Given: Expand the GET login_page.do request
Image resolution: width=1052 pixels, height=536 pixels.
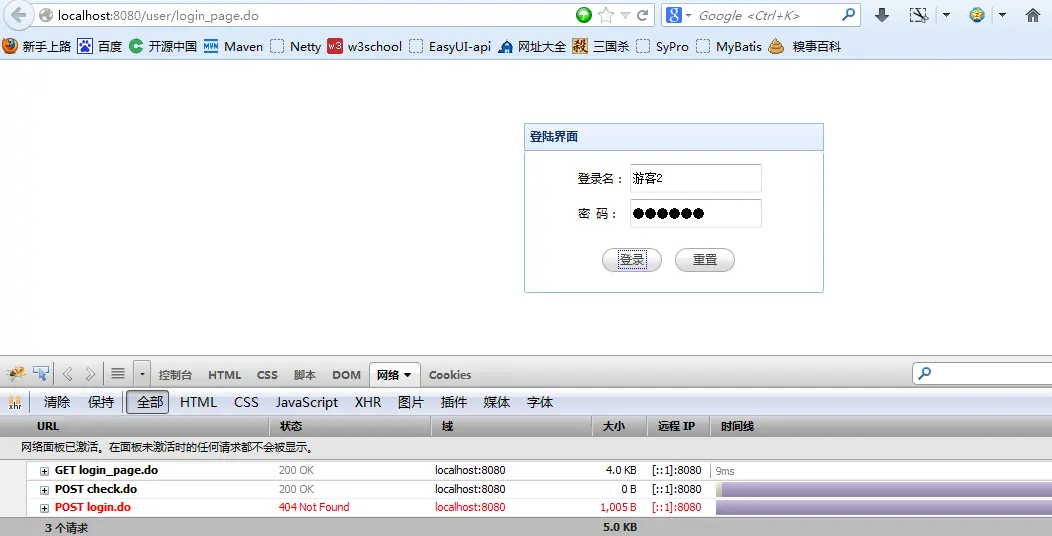Looking at the screenshot, I should click(44, 471).
